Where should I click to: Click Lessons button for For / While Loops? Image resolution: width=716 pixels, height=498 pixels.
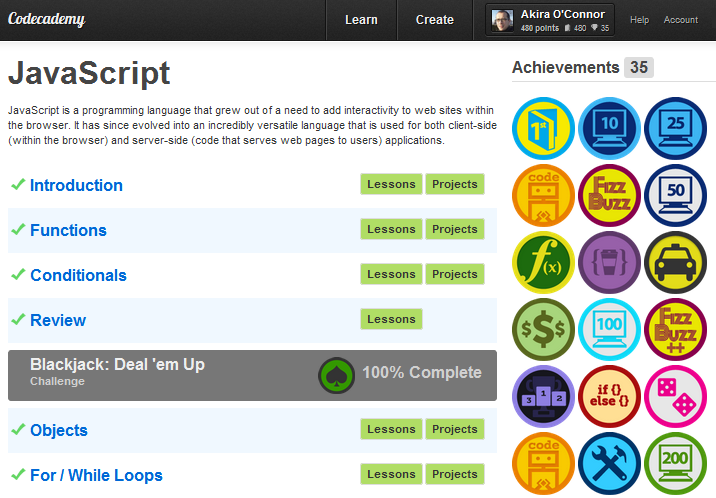click(x=391, y=474)
